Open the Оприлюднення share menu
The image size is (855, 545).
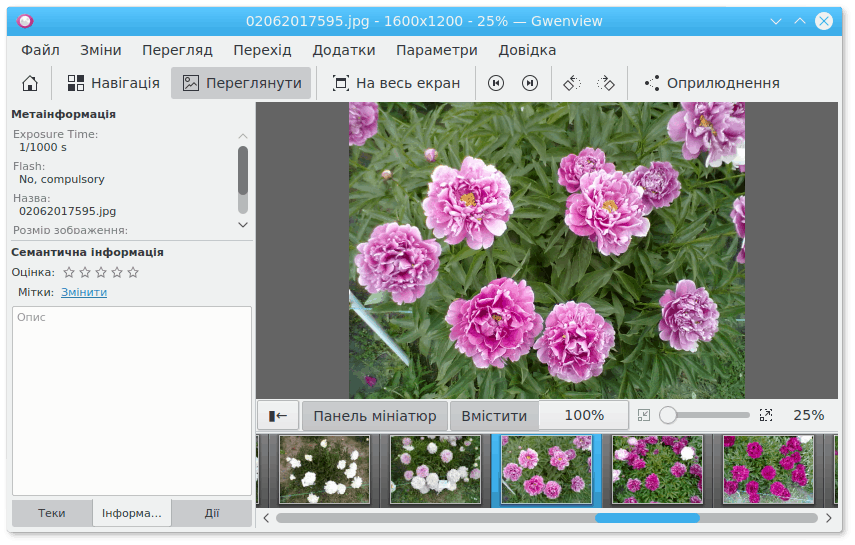[711, 83]
